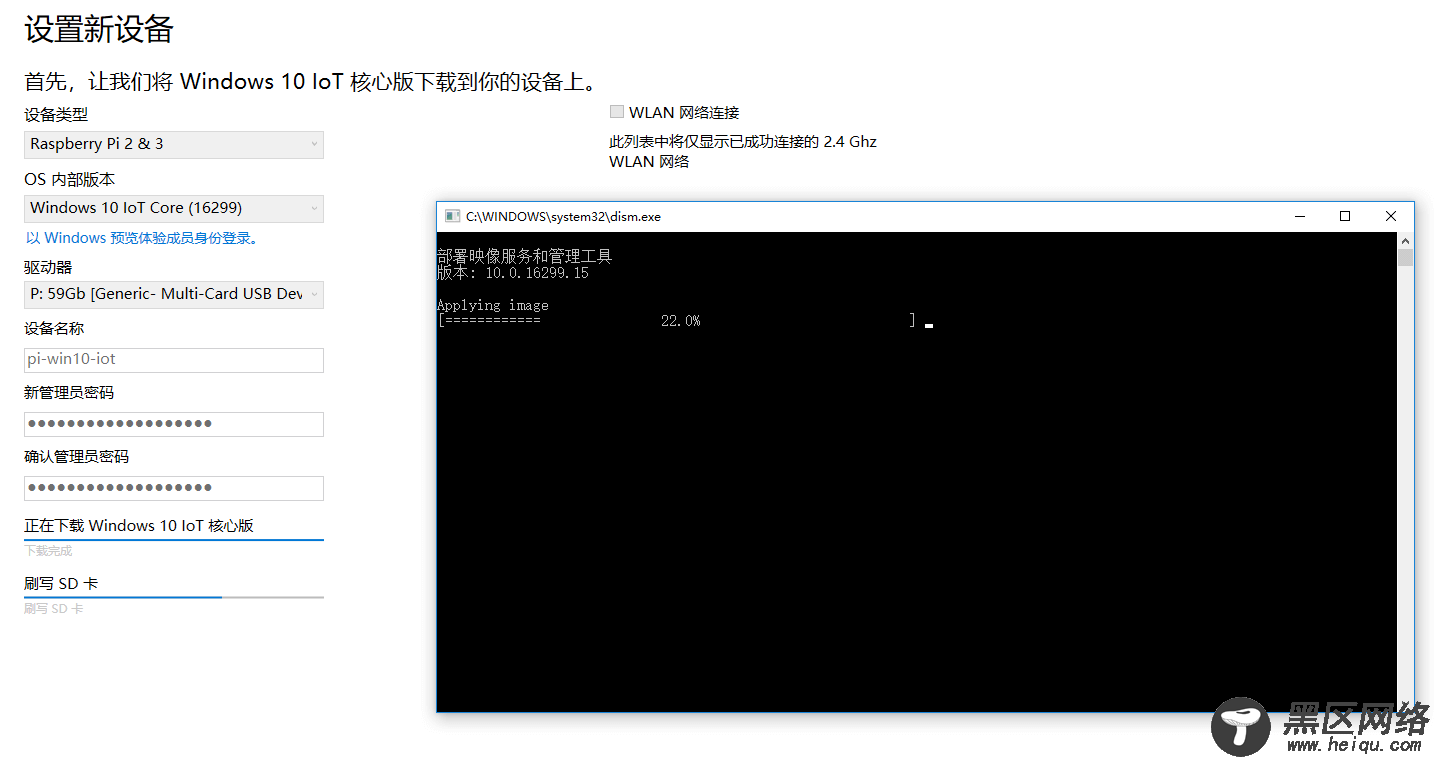The width and height of the screenshot is (1443, 762).
Task: Toggle the WLAN 网络连接 checkbox
Action: tap(617, 112)
